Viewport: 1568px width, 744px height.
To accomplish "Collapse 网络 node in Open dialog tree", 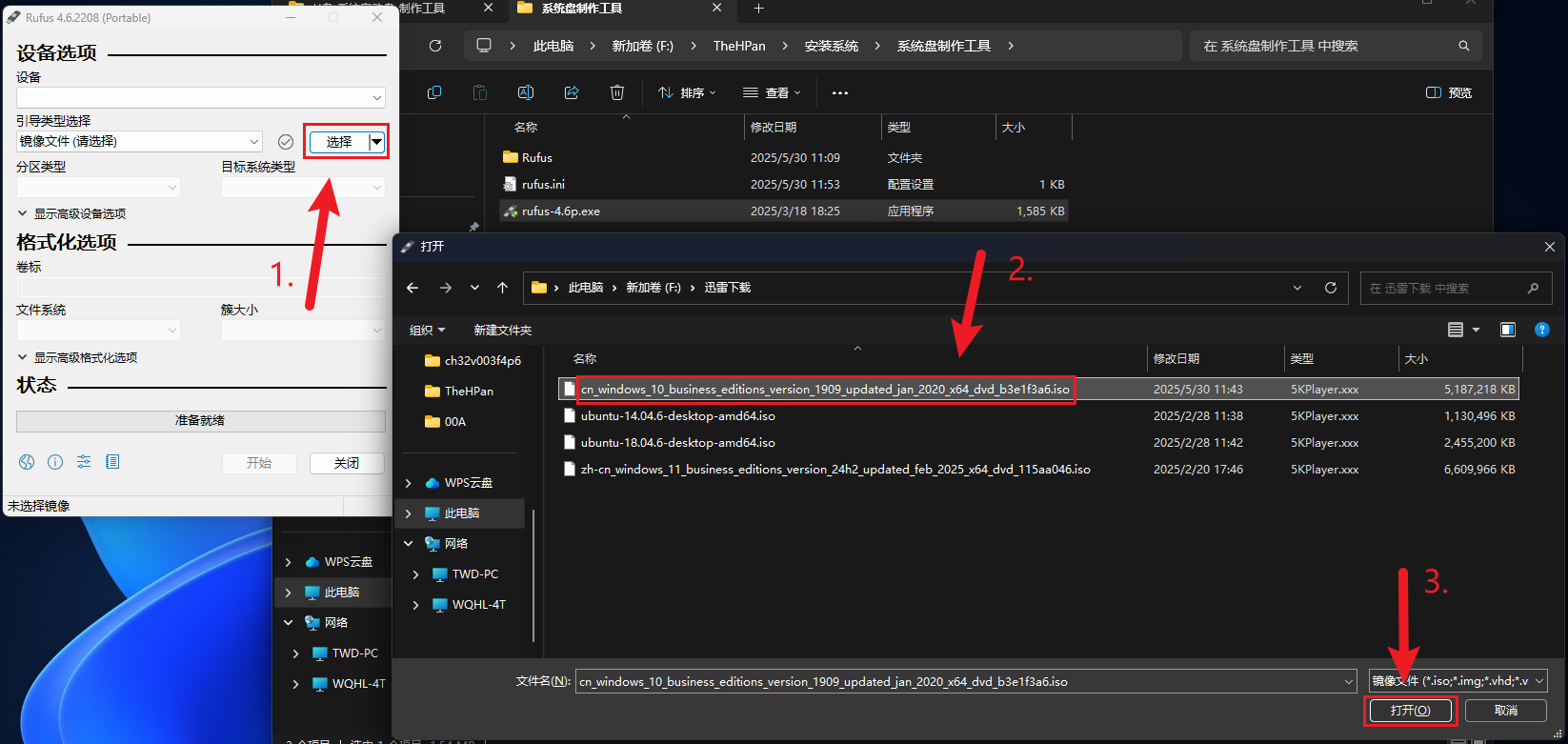I will click(x=409, y=544).
